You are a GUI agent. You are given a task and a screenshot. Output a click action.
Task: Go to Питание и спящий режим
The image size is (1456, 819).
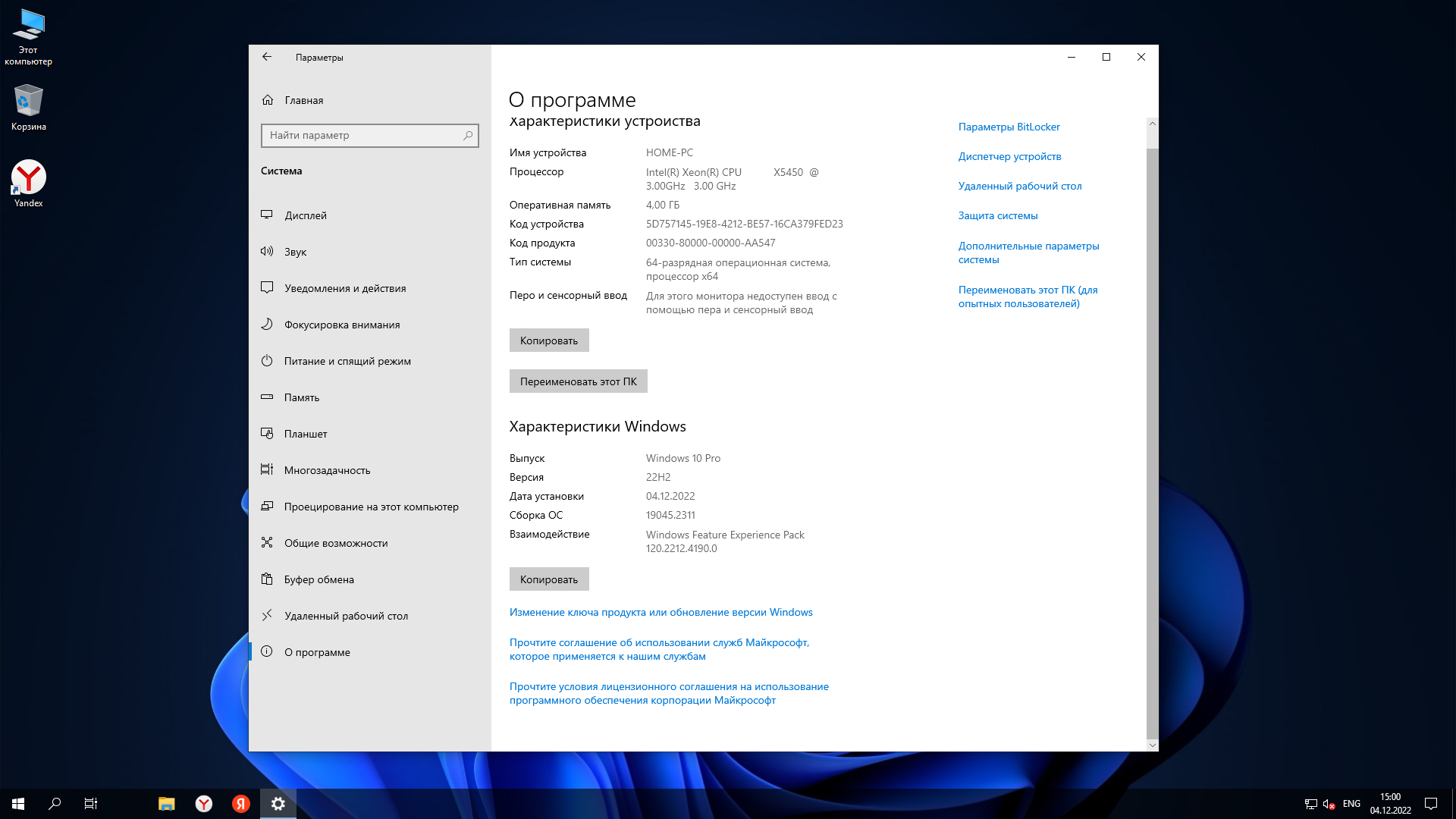pyautogui.click(x=347, y=361)
